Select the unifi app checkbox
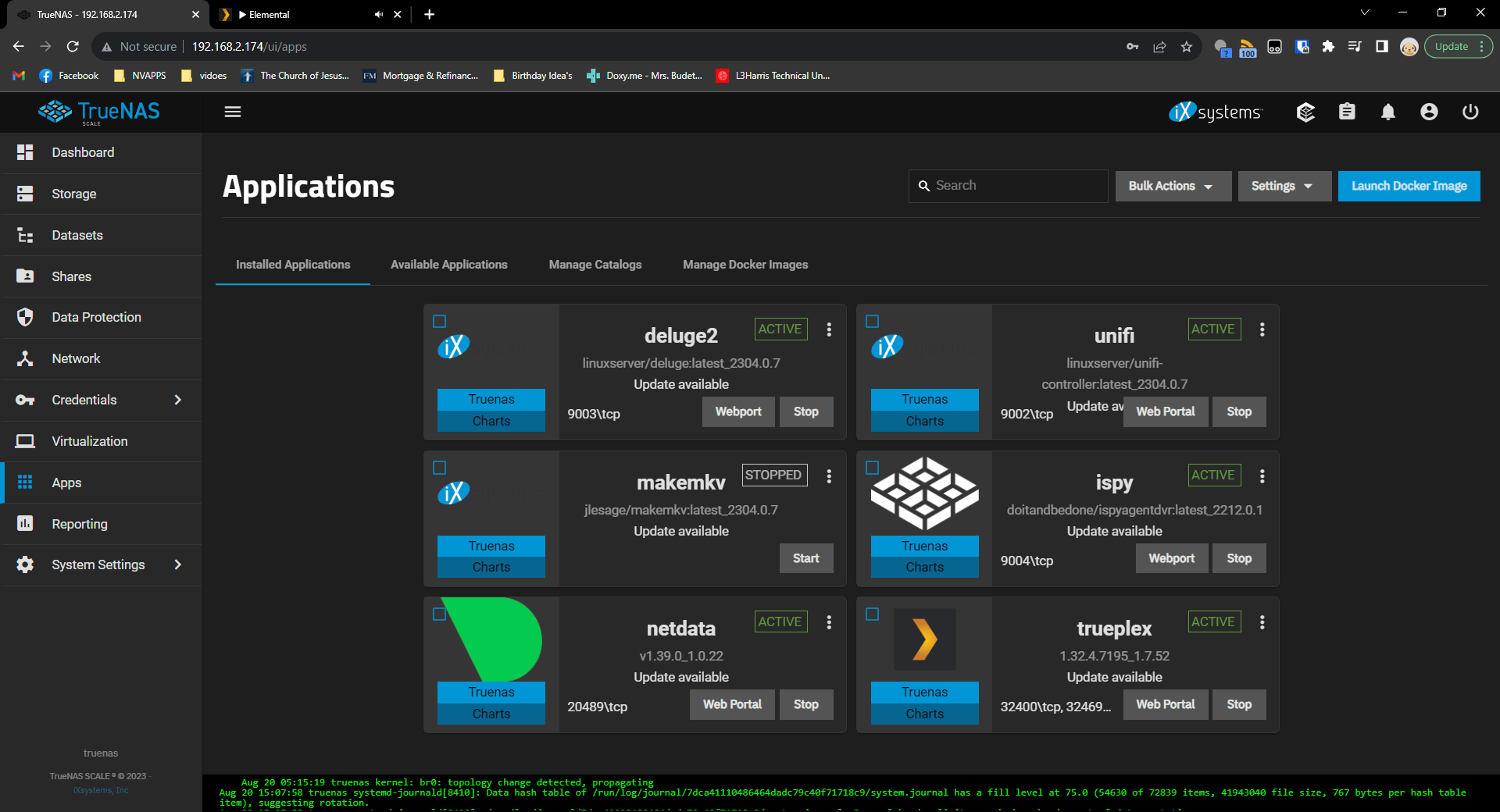Viewport: 1500px width, 812px height. click(873, 321)
